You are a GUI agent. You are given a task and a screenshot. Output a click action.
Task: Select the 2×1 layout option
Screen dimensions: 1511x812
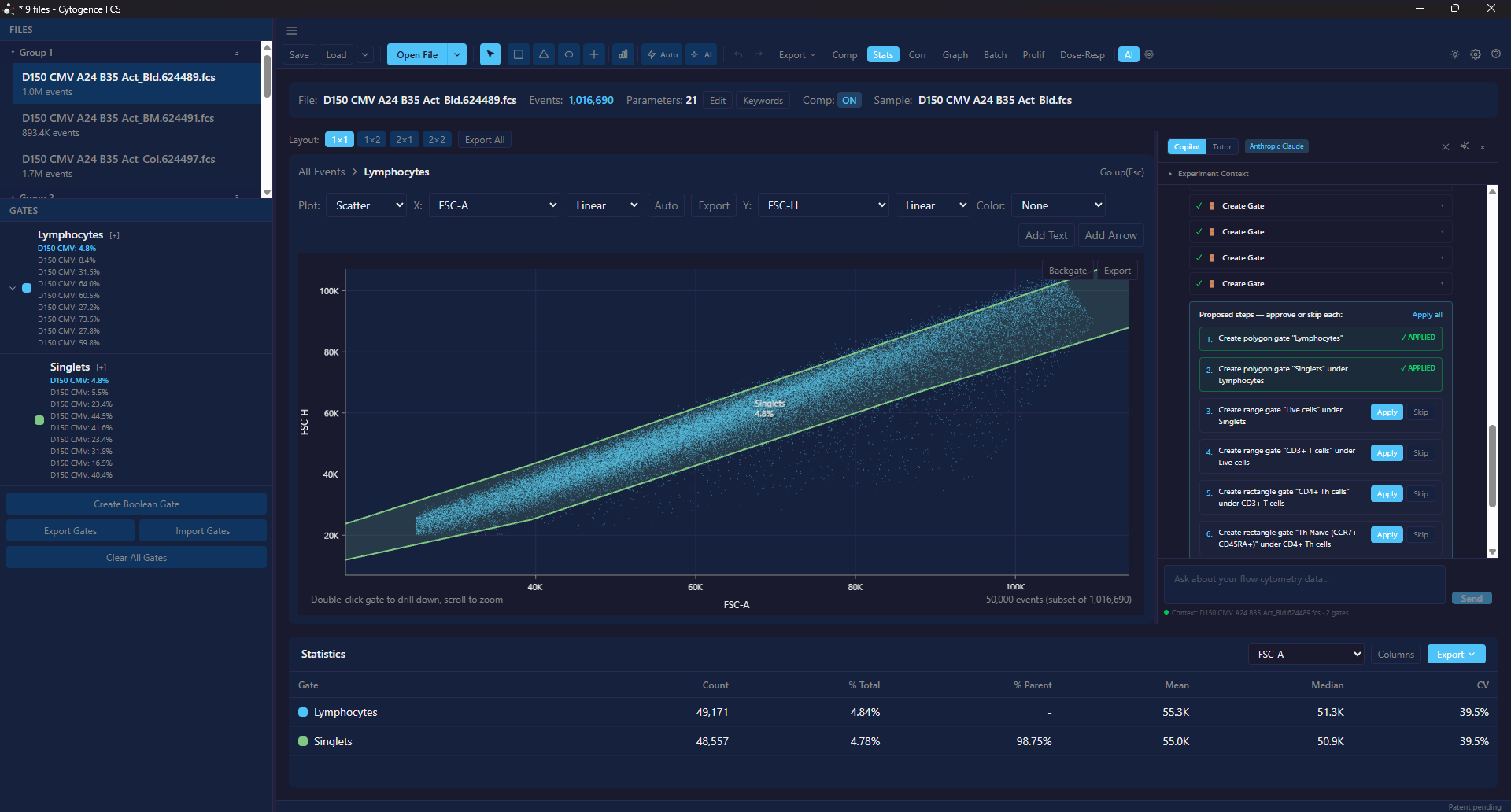405,139
